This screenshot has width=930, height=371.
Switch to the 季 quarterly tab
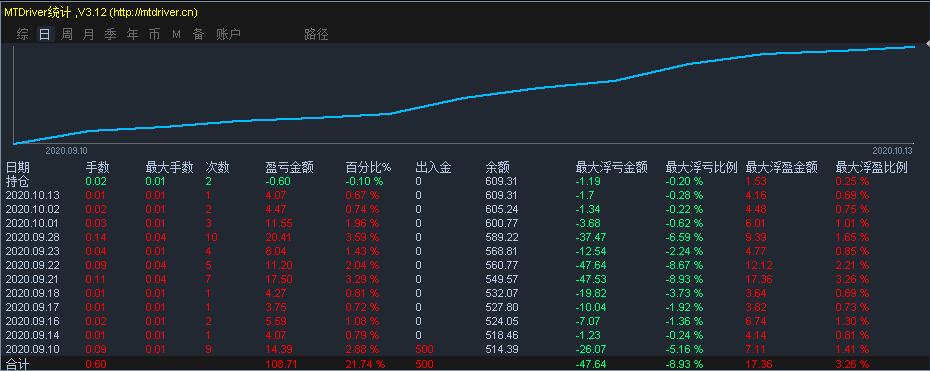110,34
